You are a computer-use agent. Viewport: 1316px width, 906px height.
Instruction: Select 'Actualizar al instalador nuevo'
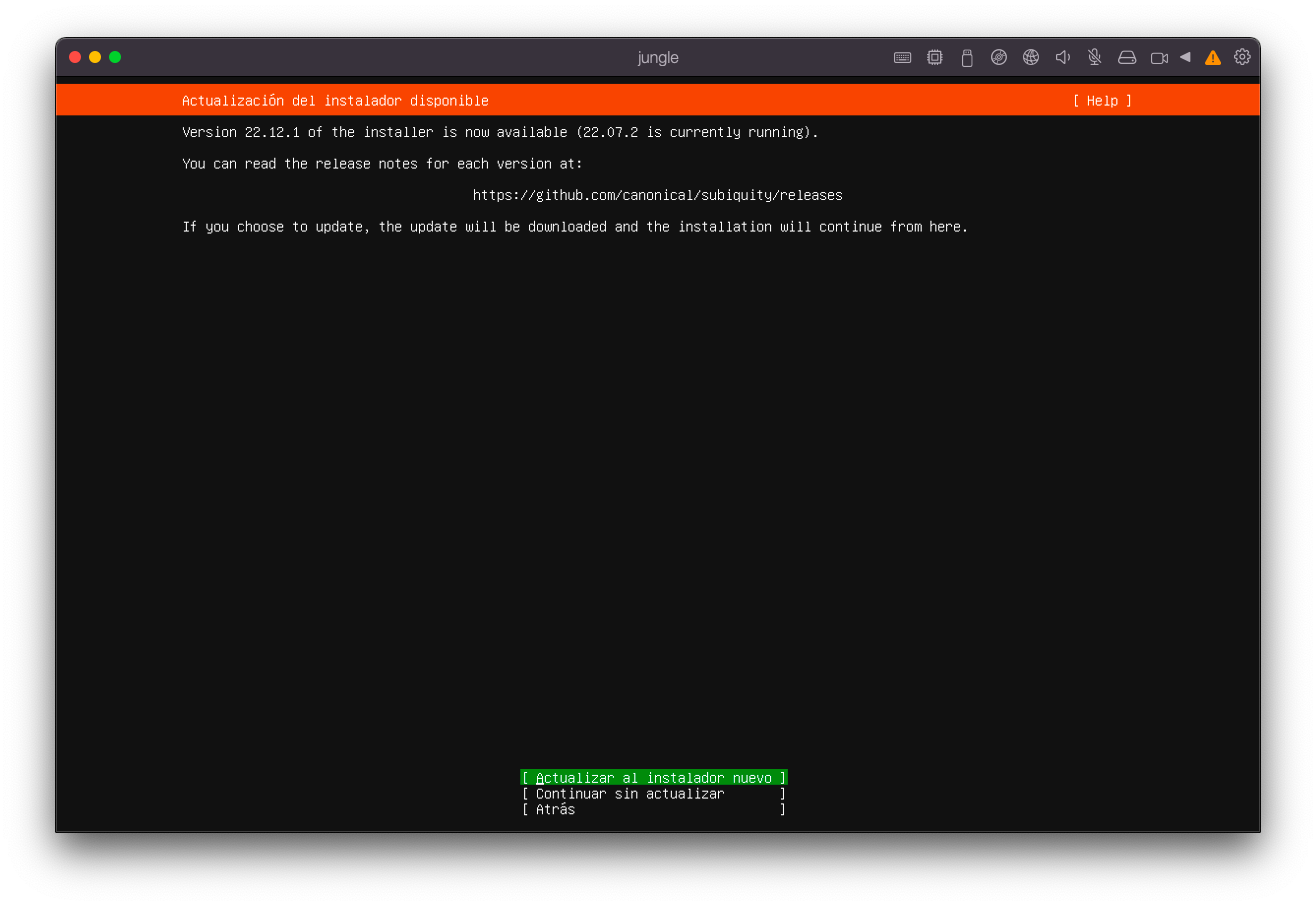(653, 778)
